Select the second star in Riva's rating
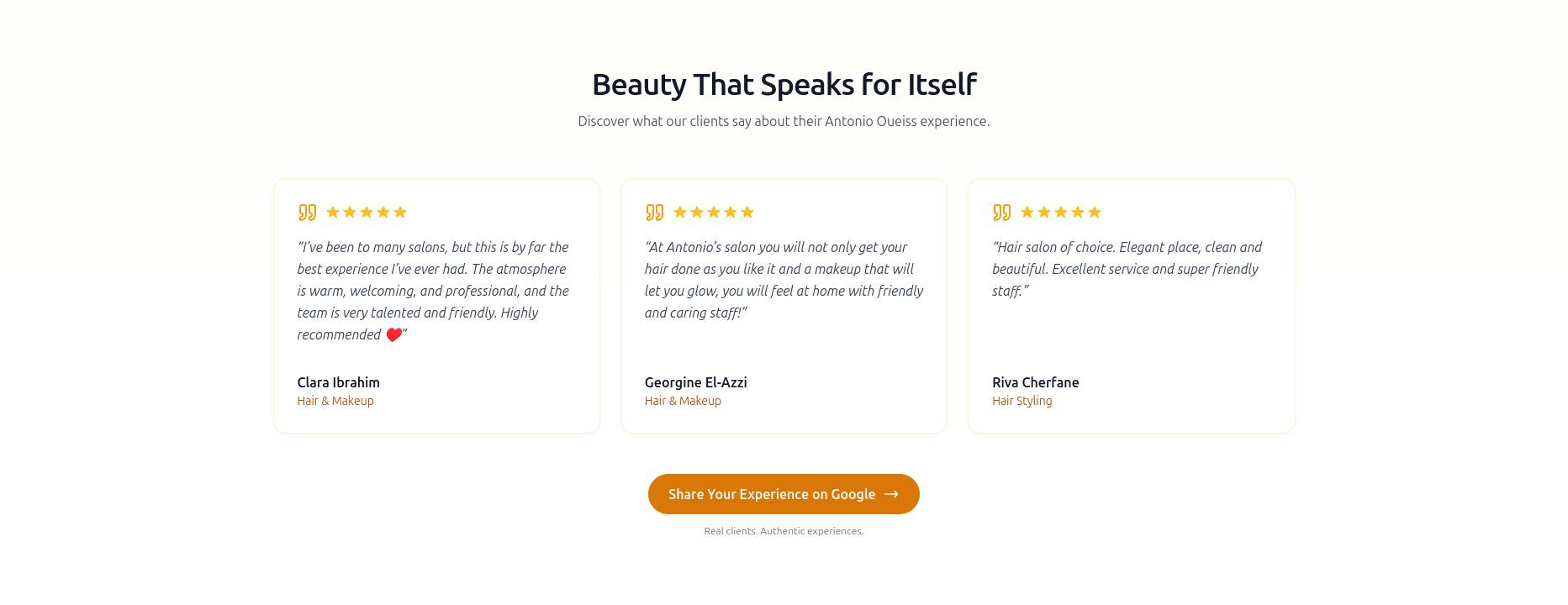The image size is (1568, 605). point(1043,212)
